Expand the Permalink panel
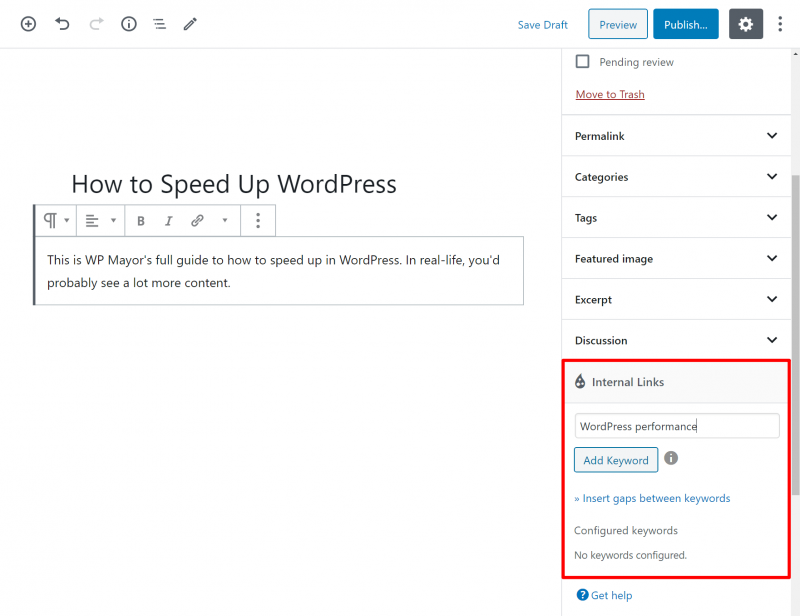The image size is (800, 616). point(676,136)
